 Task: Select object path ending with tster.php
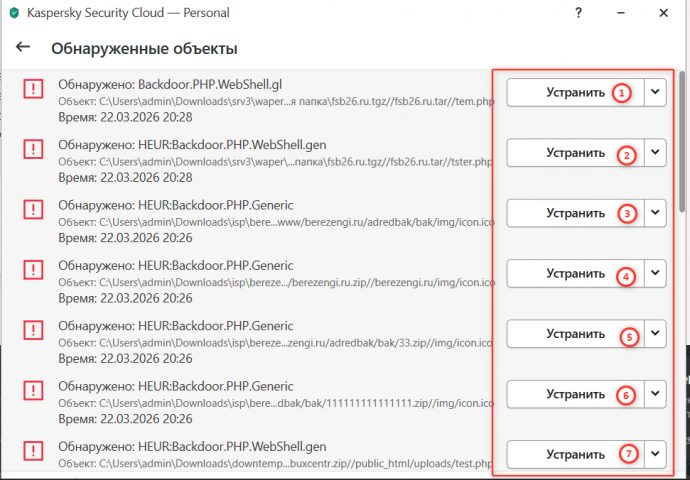click(x=275, y=162)
